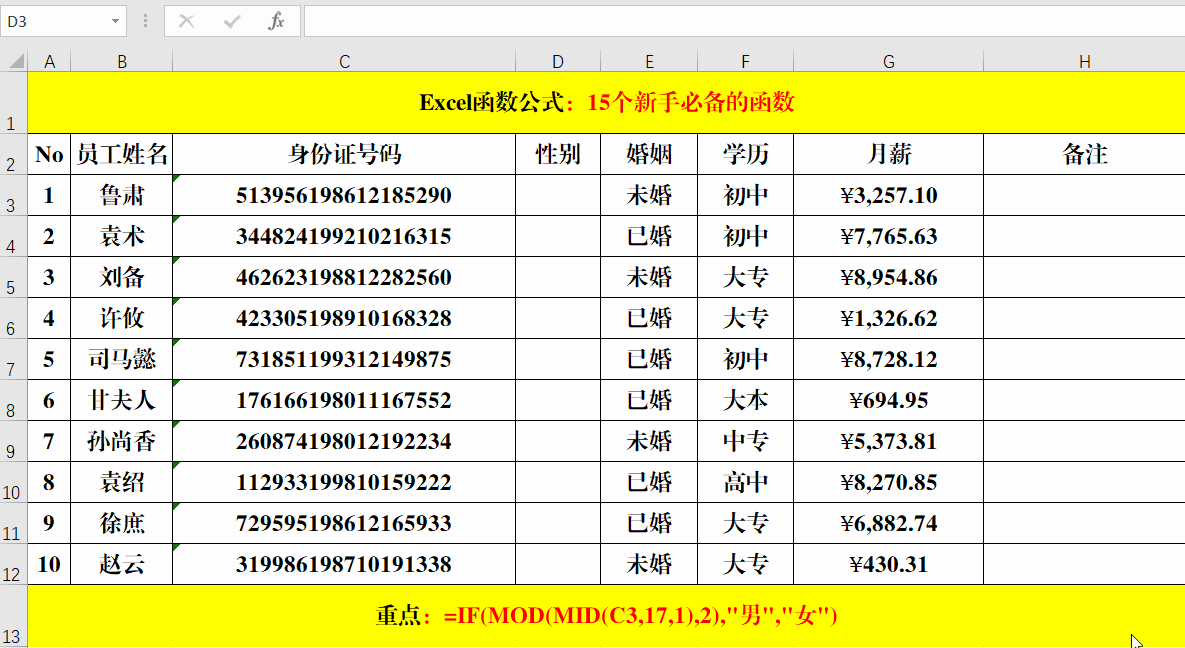Click education cell '中专' in row 9
Viewport: 1185px width, 648px height.
click(x=745, y=441)
